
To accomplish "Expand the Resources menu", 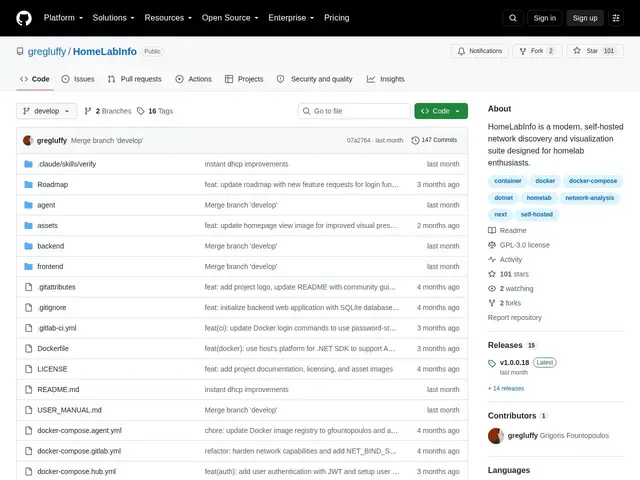I will click(168, 18).
